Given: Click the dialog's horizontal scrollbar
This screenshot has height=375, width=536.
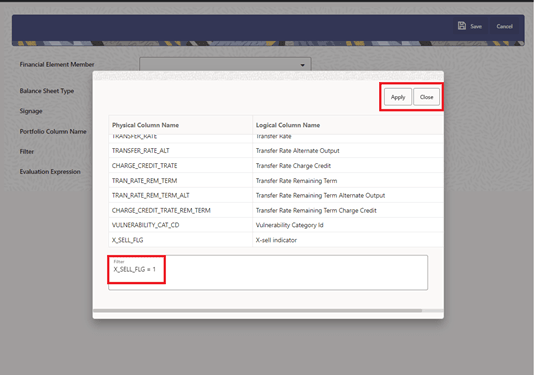Looking at the screenshot, I should click(x=257, y=310).
